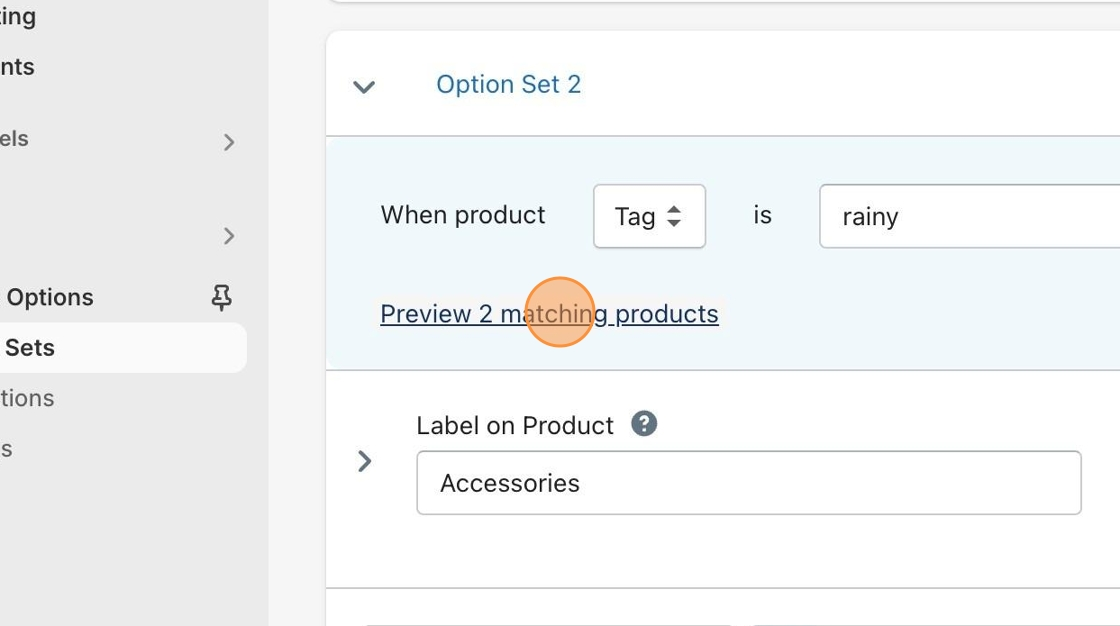Open the Options app heading in sidebar
This screenshot has width=1120, height=626.
pyautogui.click(x=50, y=297)
